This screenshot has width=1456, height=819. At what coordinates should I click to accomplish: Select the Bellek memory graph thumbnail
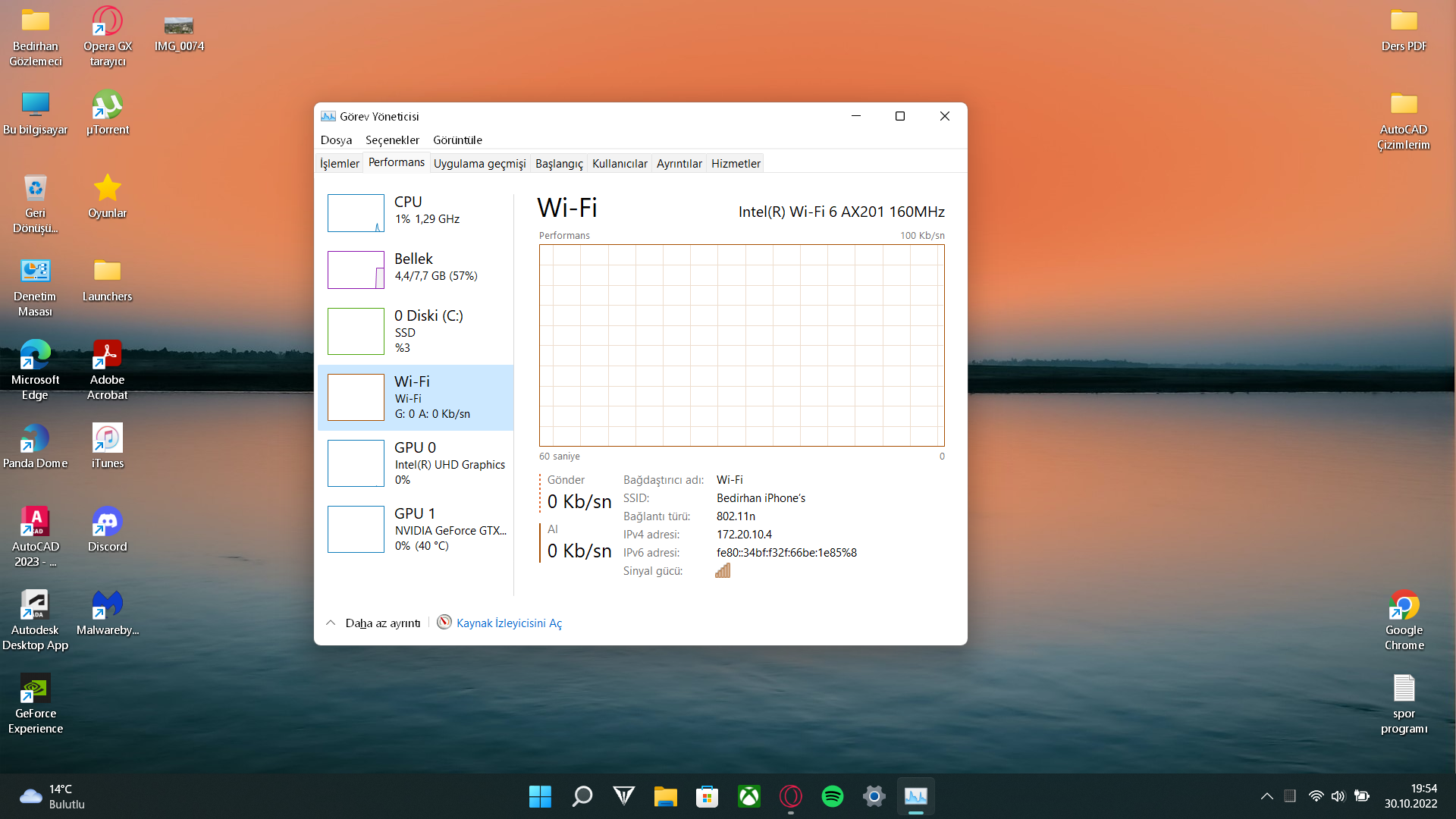(356, 270)
